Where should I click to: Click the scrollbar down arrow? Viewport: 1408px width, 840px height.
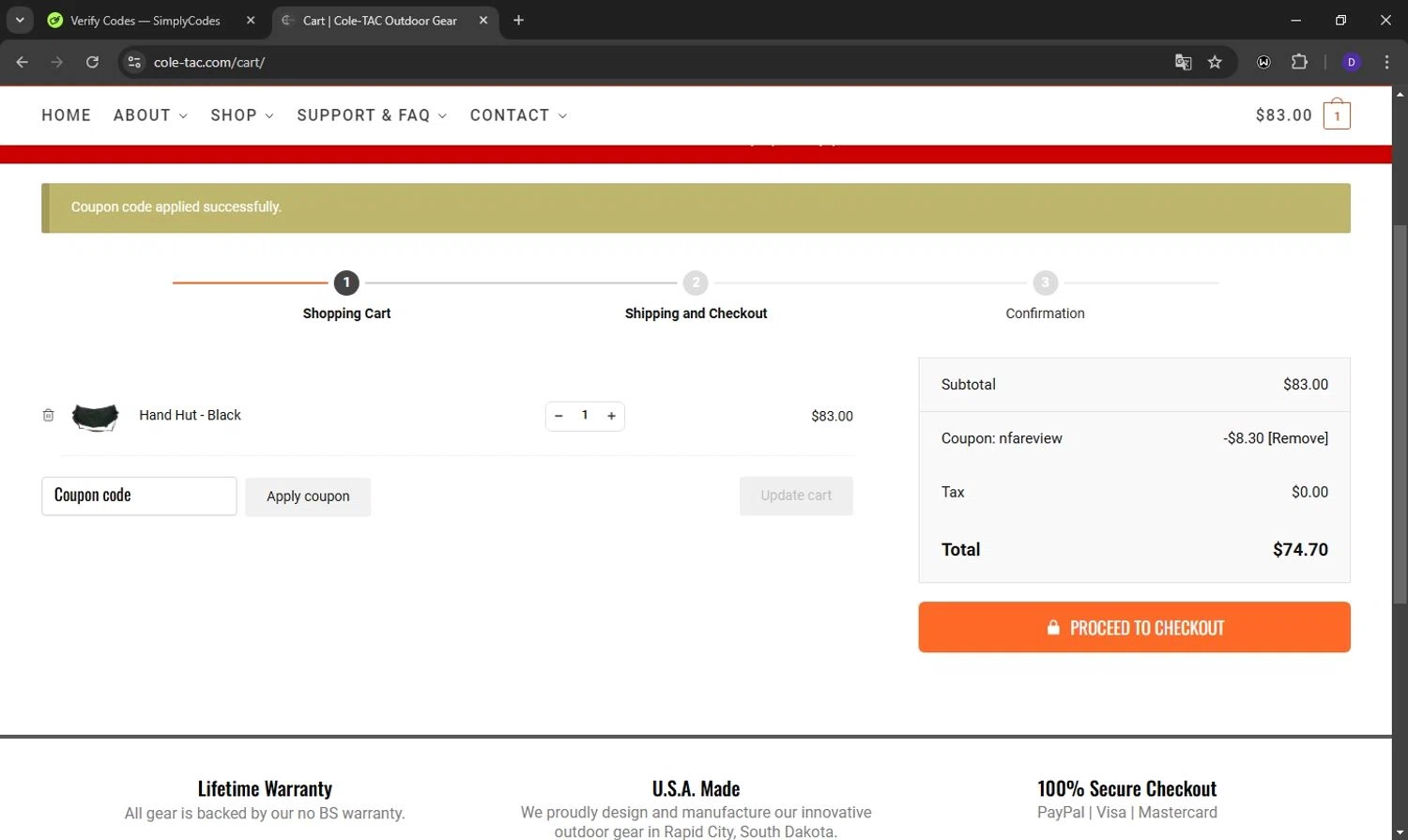[1400, 832]
